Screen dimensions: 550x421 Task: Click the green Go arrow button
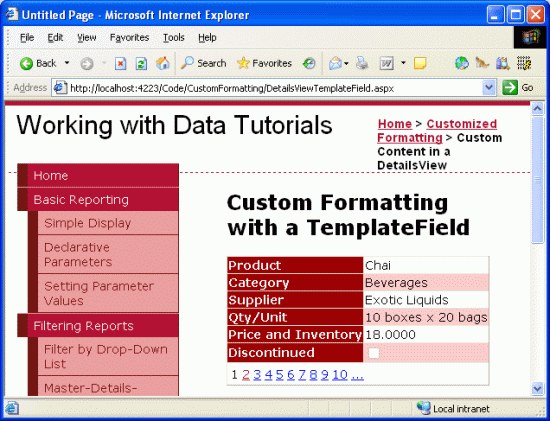click(x=510, y=88)
